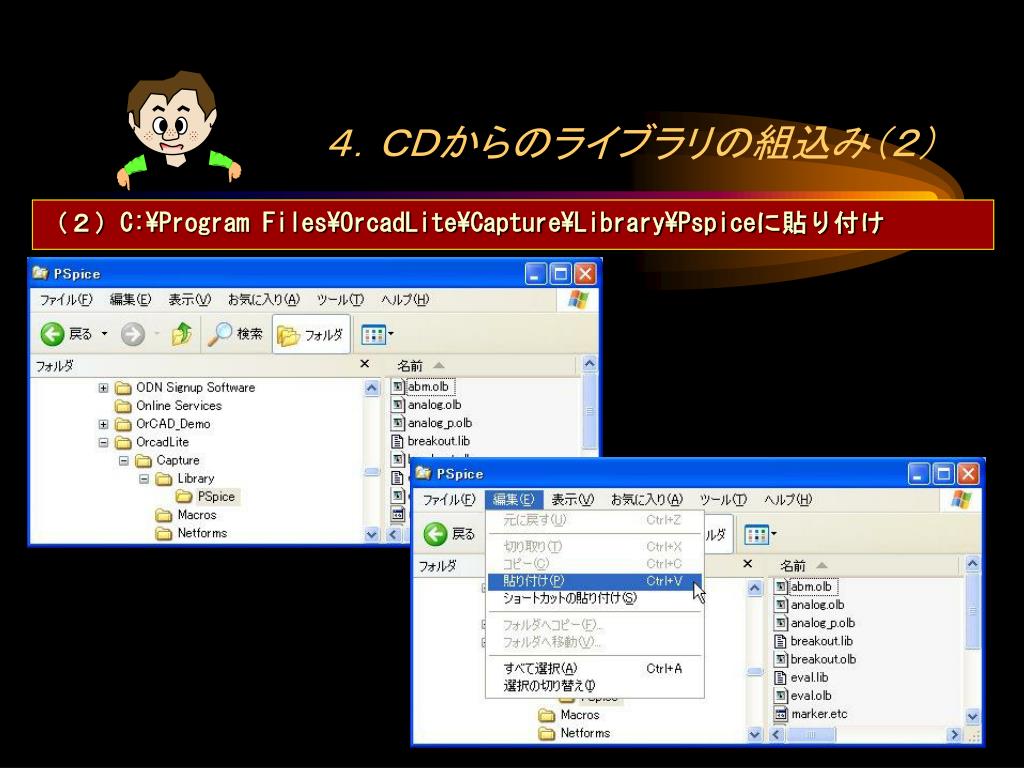This screenshot has height=768, width=1024.
Task: Click eval.olb file icon in front window
Action: pyautogui.click(x=780, y=696)
